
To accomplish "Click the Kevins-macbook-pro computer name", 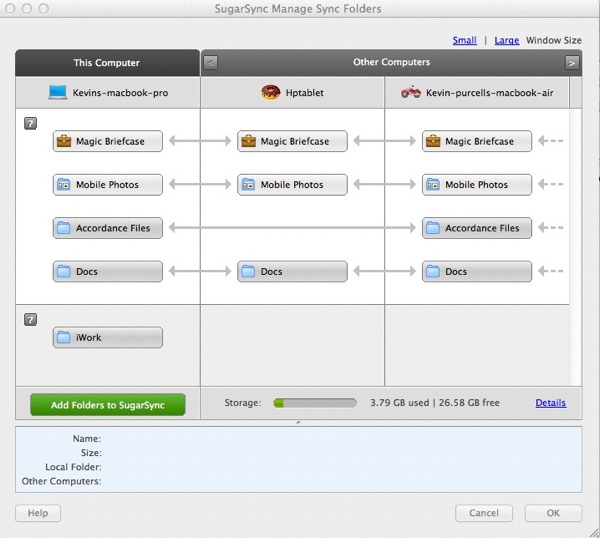I will [x=120, y=93].
